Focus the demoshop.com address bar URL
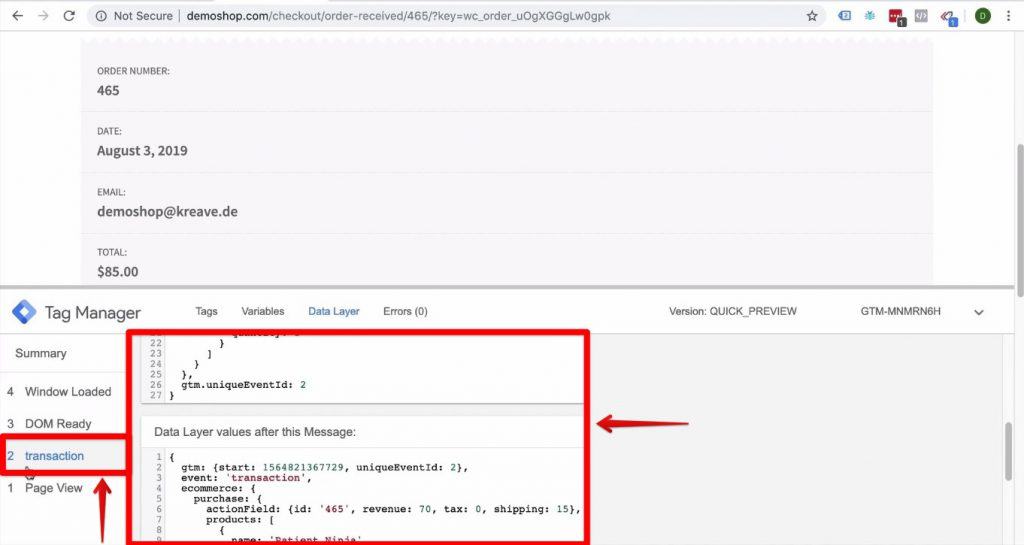 398,16
